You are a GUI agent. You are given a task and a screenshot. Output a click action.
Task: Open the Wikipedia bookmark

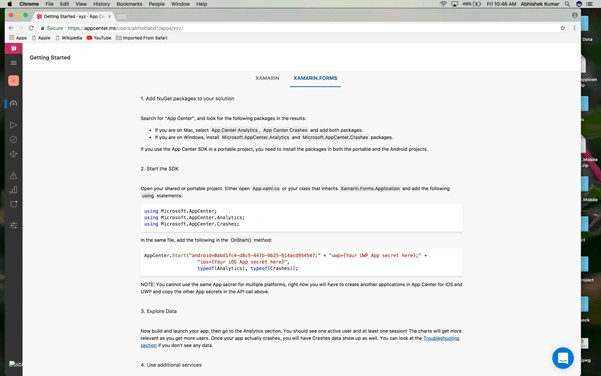click(69, 38)
